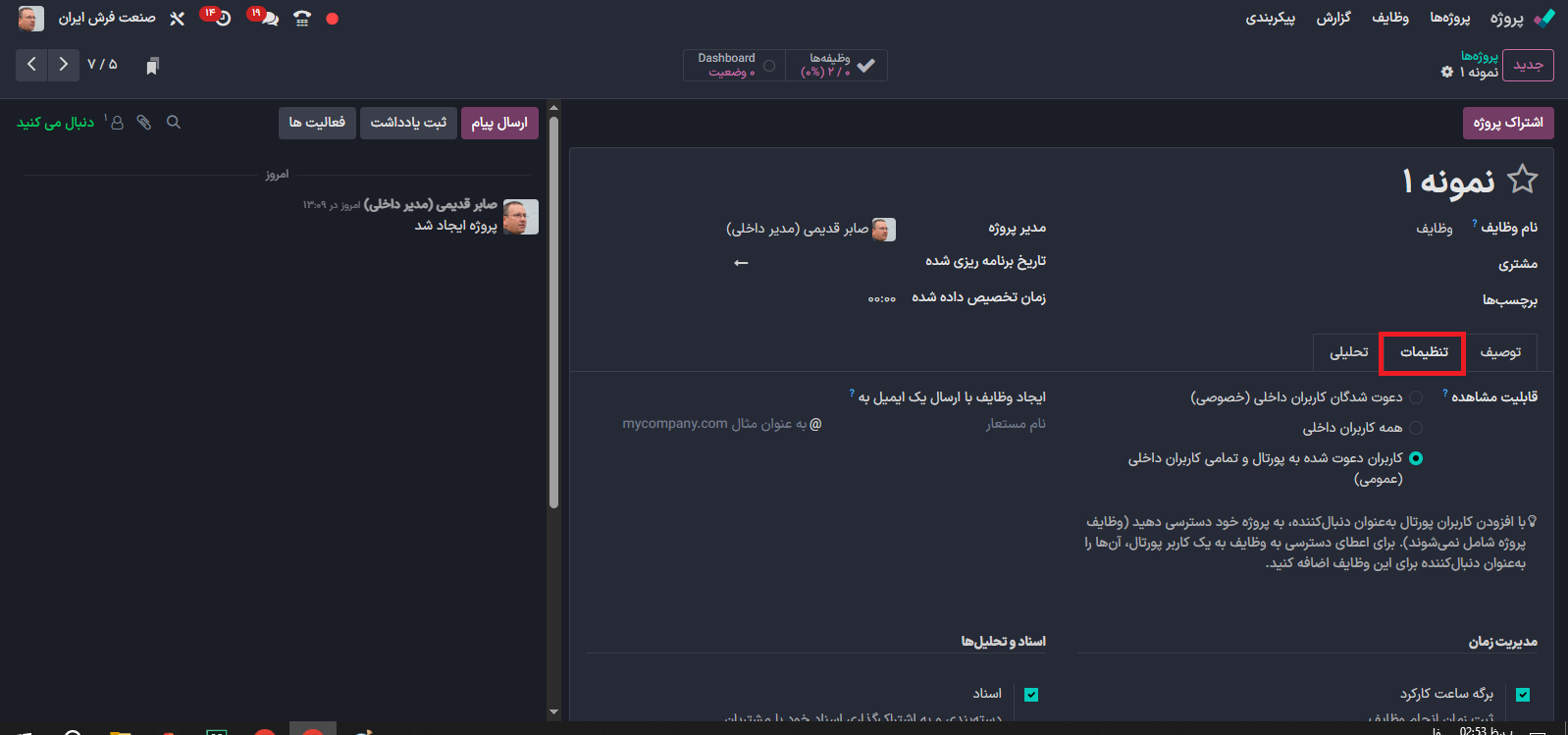Go to next record with pager arrow

[x=63, y=65]
